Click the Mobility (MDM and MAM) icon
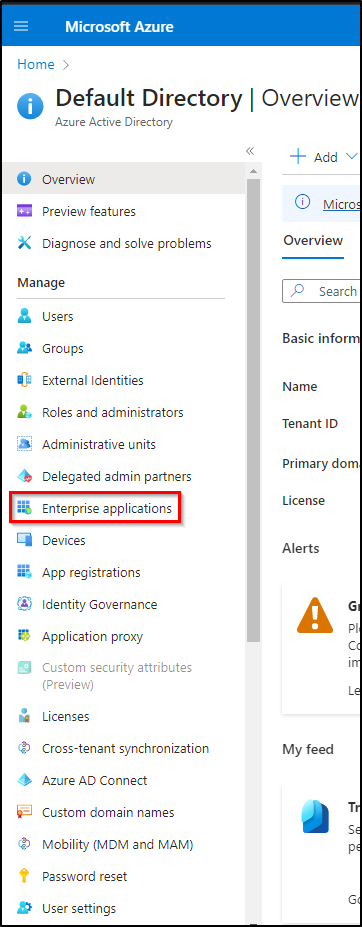 (x=24, y=844)
